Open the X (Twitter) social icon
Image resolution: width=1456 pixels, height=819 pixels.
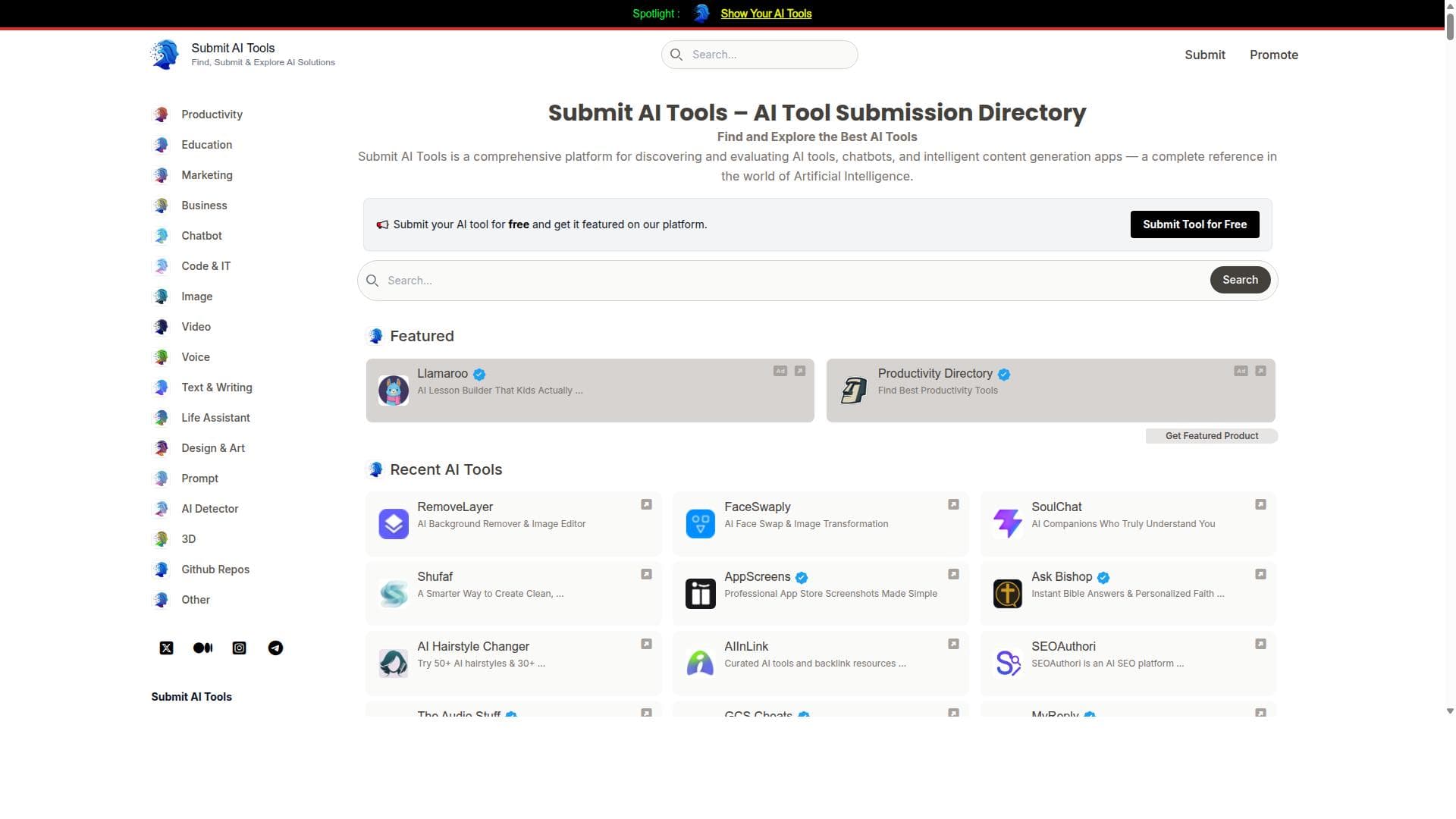[166, 648]
